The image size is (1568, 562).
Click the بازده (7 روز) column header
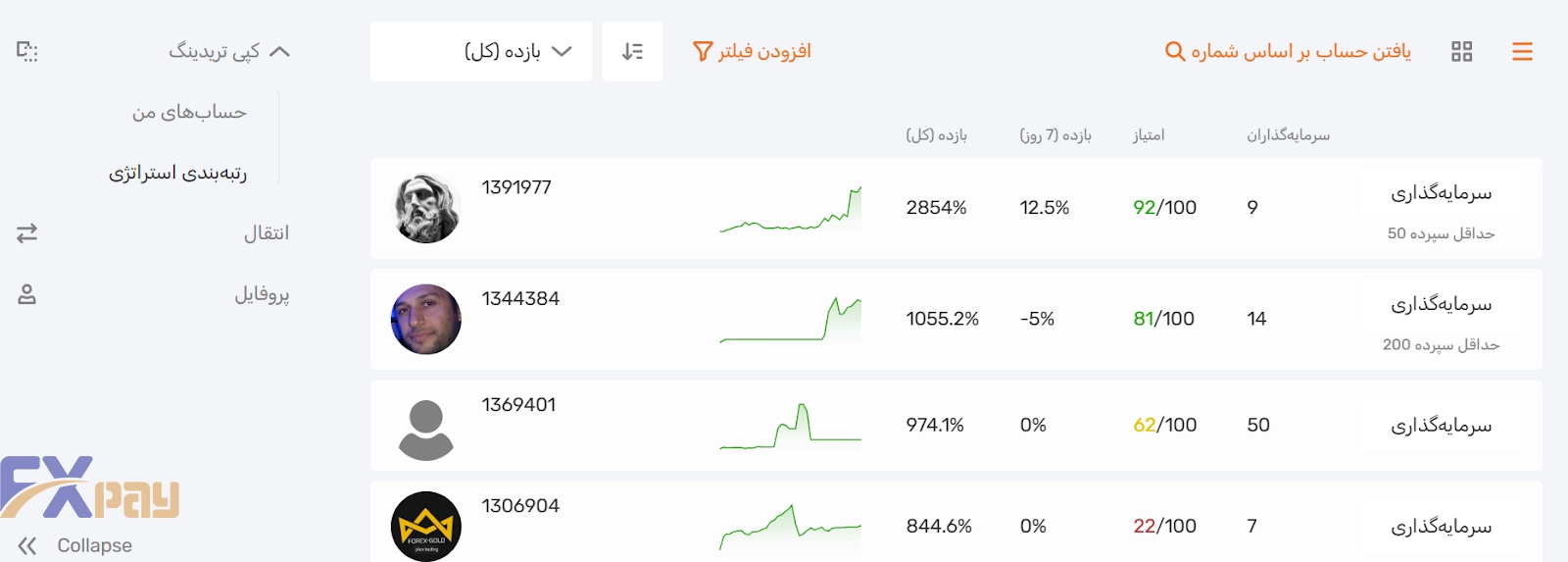[1054, 135]
